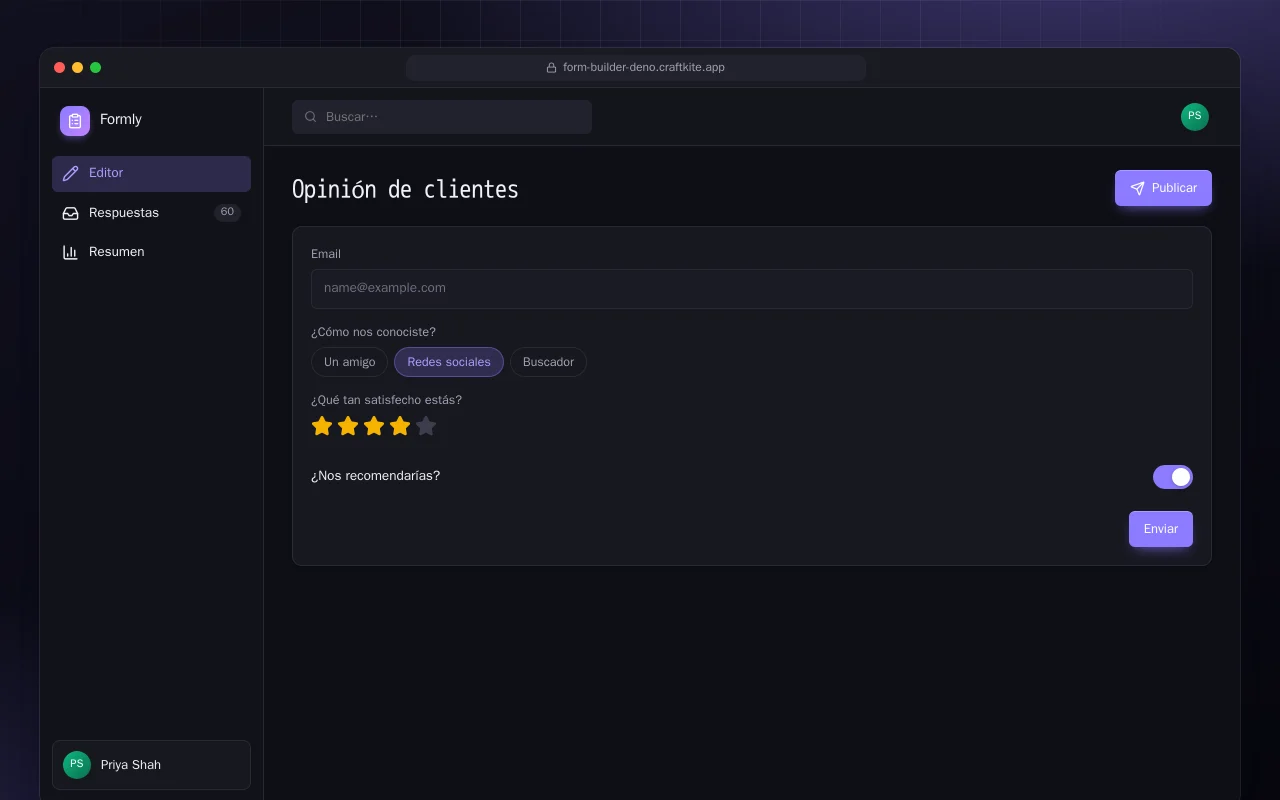
Task: Click the 60 responses badge
Action: point(227,212)
